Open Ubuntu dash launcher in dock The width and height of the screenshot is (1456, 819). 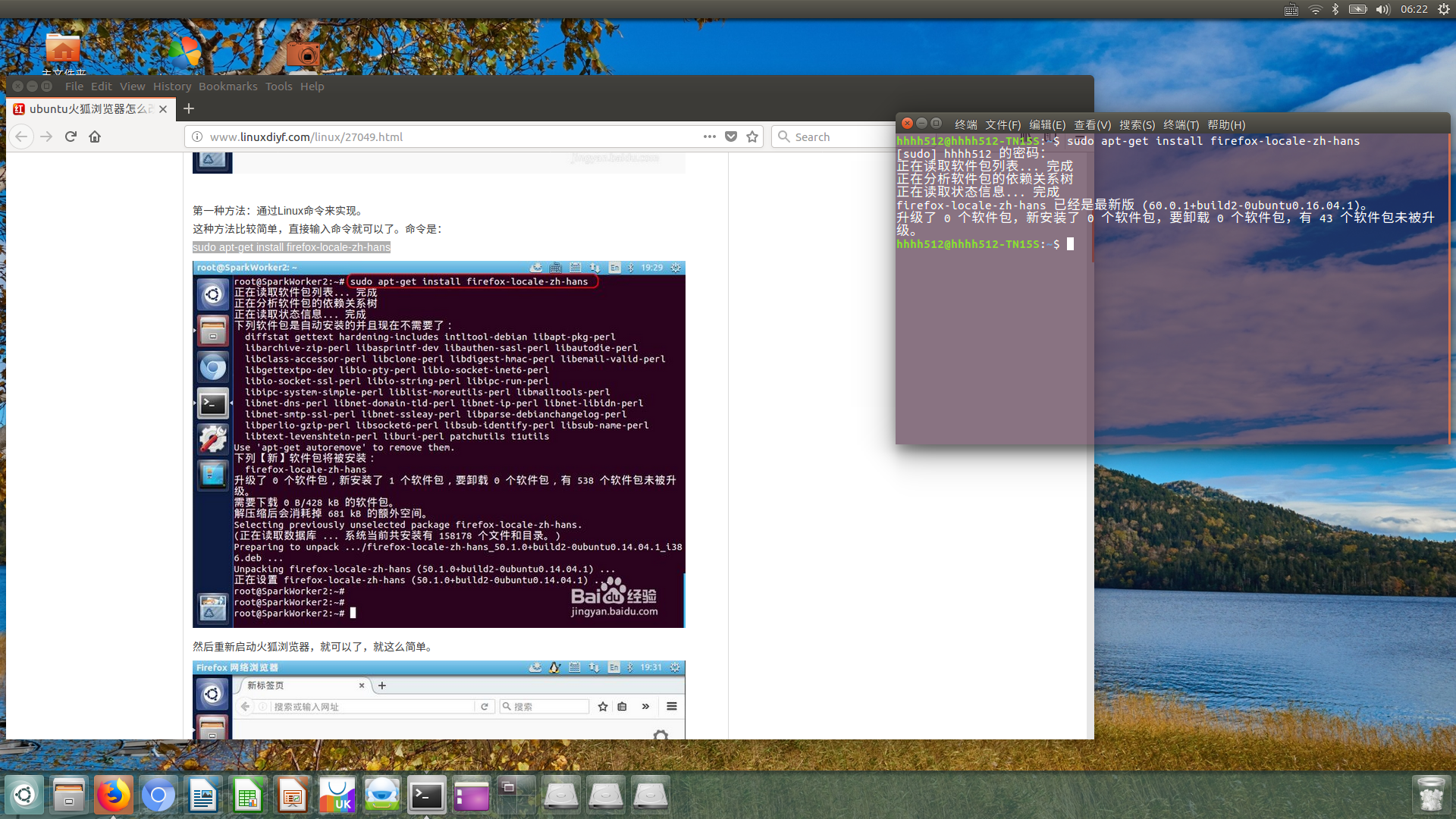pos(24,795)
